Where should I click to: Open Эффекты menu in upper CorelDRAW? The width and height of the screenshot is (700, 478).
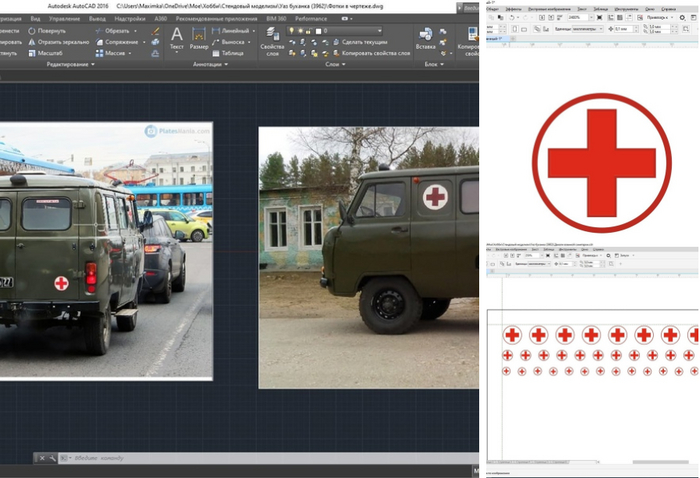tap(513, 9)
